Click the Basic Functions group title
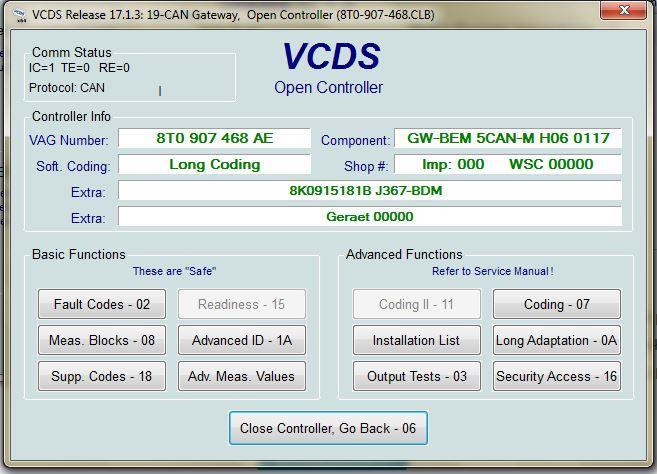This screenshot has width=657, height=474. point(79,254)
